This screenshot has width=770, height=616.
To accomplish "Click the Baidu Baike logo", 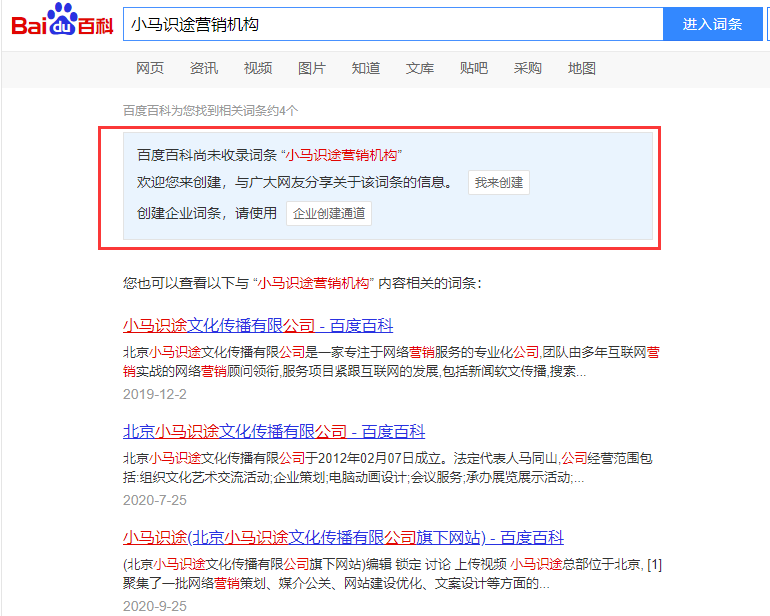I will coord(62,20).
